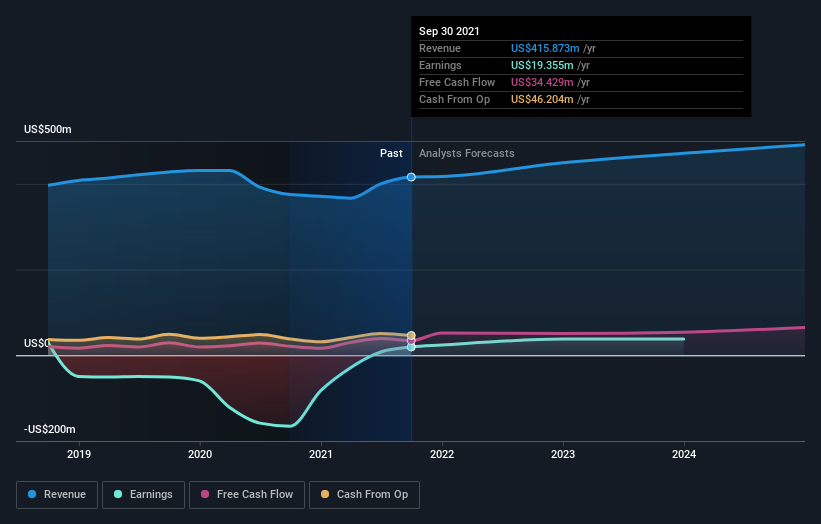Click the 2023 x-axis label
Image resolution: width=821 pixels, height=524 pixels.
pyautogui.click(x=563, y=454)
